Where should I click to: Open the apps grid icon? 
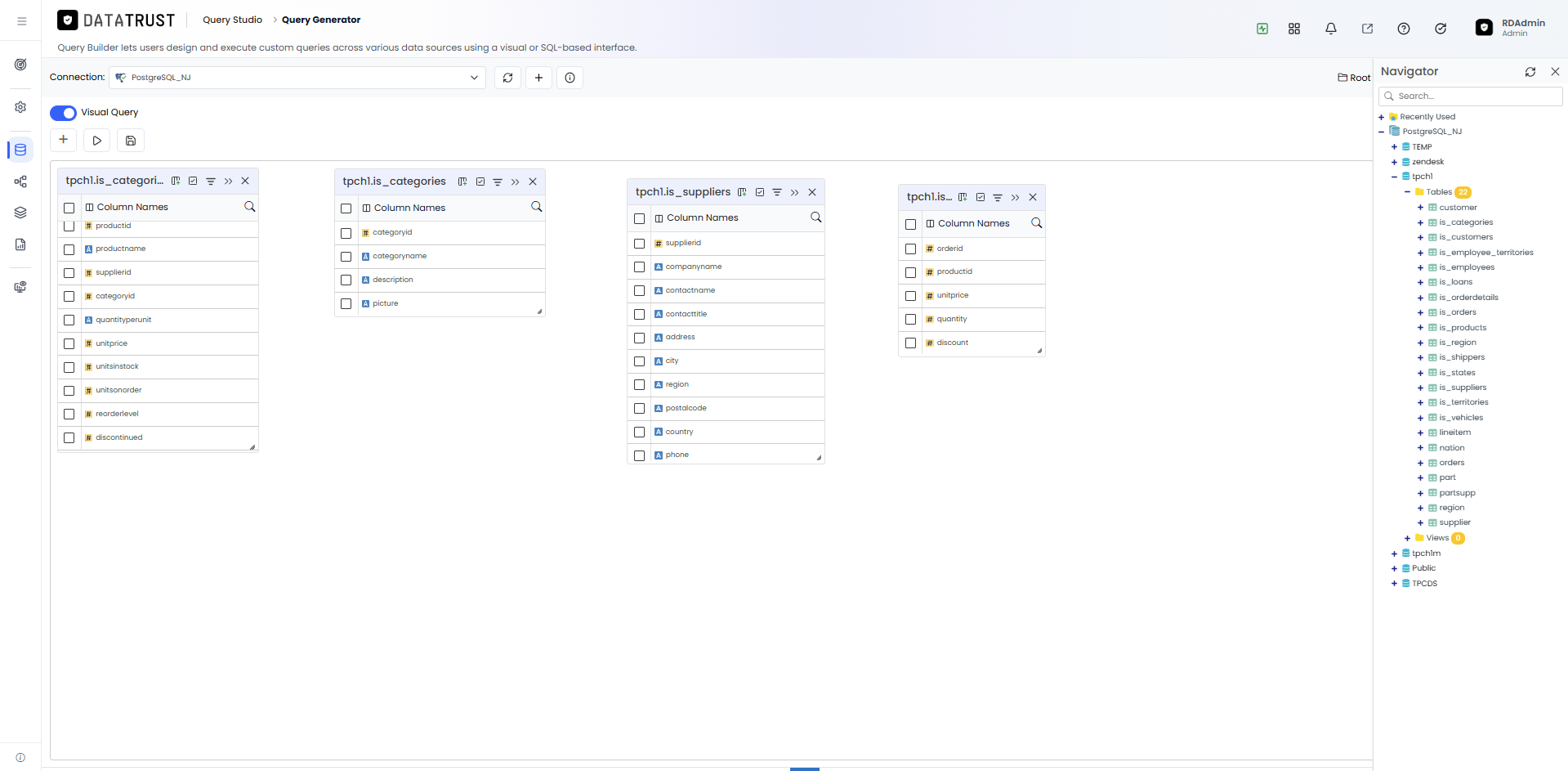click(x=1294, y=29)
